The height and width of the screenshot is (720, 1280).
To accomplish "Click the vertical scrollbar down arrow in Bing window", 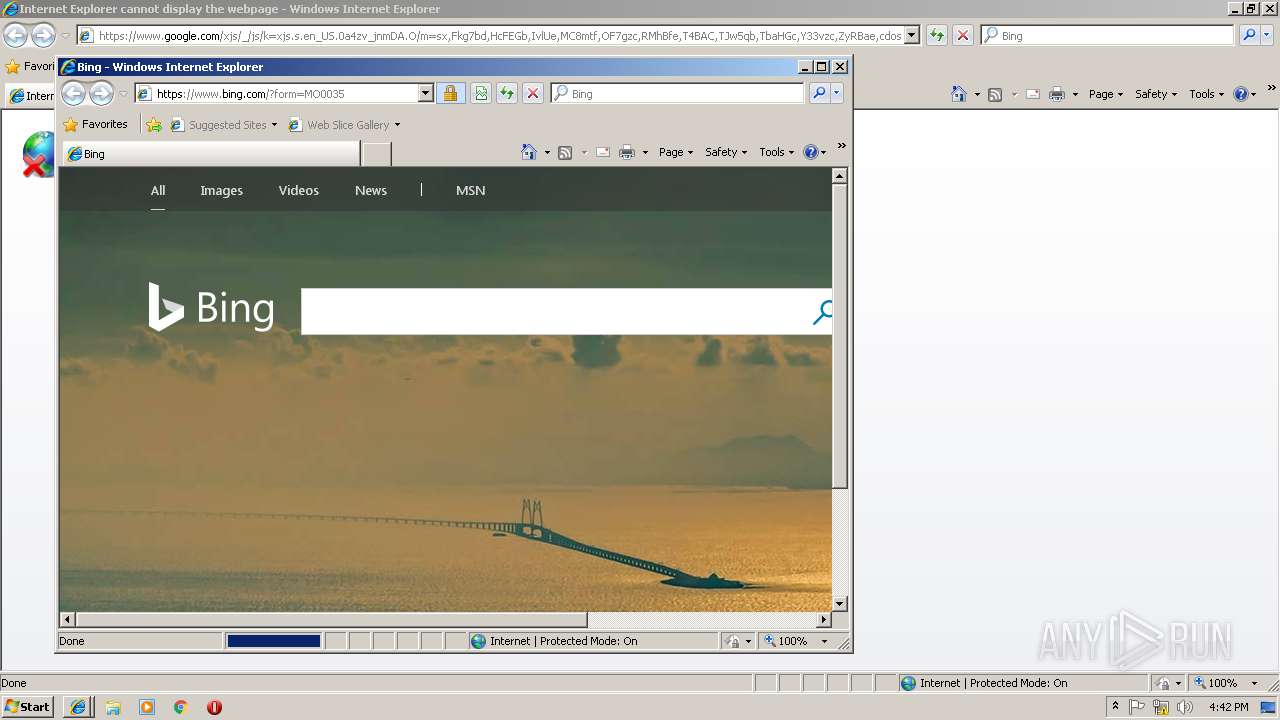I will coord(839,603).
